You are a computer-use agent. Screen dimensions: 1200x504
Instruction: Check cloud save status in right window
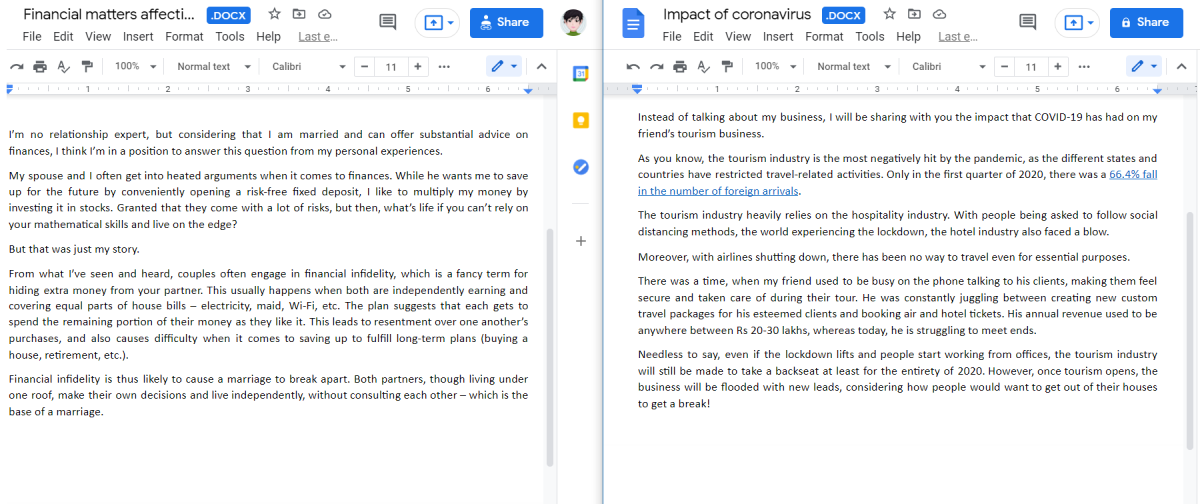click(x=939, y=15)
